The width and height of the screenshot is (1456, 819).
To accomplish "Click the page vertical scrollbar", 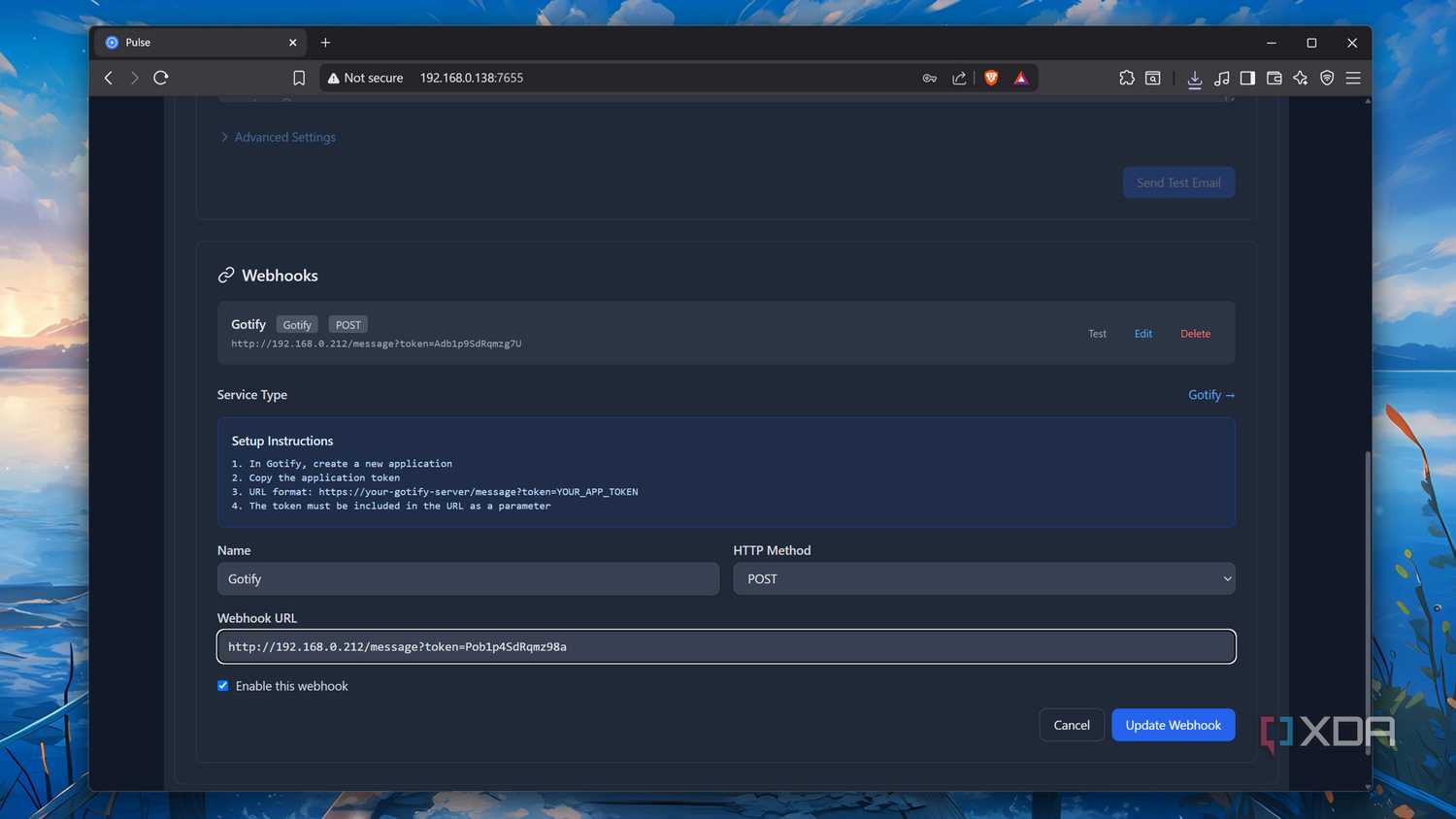I will 1368,602.
